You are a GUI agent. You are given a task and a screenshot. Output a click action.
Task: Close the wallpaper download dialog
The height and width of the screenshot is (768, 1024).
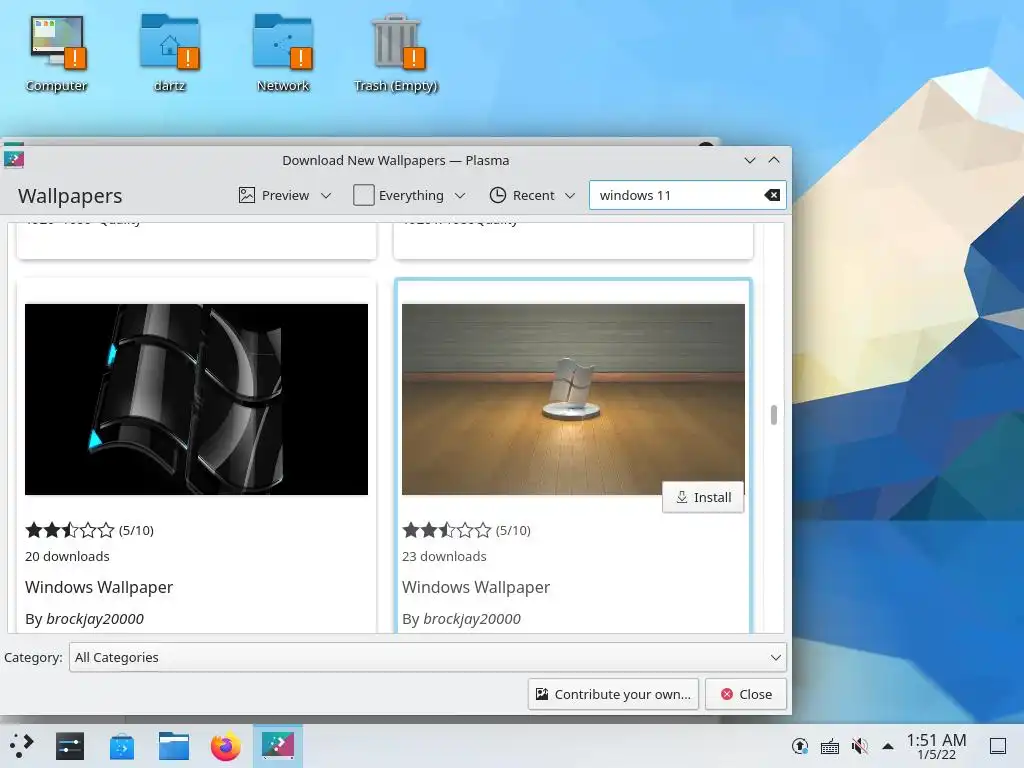tap(746, 694)
